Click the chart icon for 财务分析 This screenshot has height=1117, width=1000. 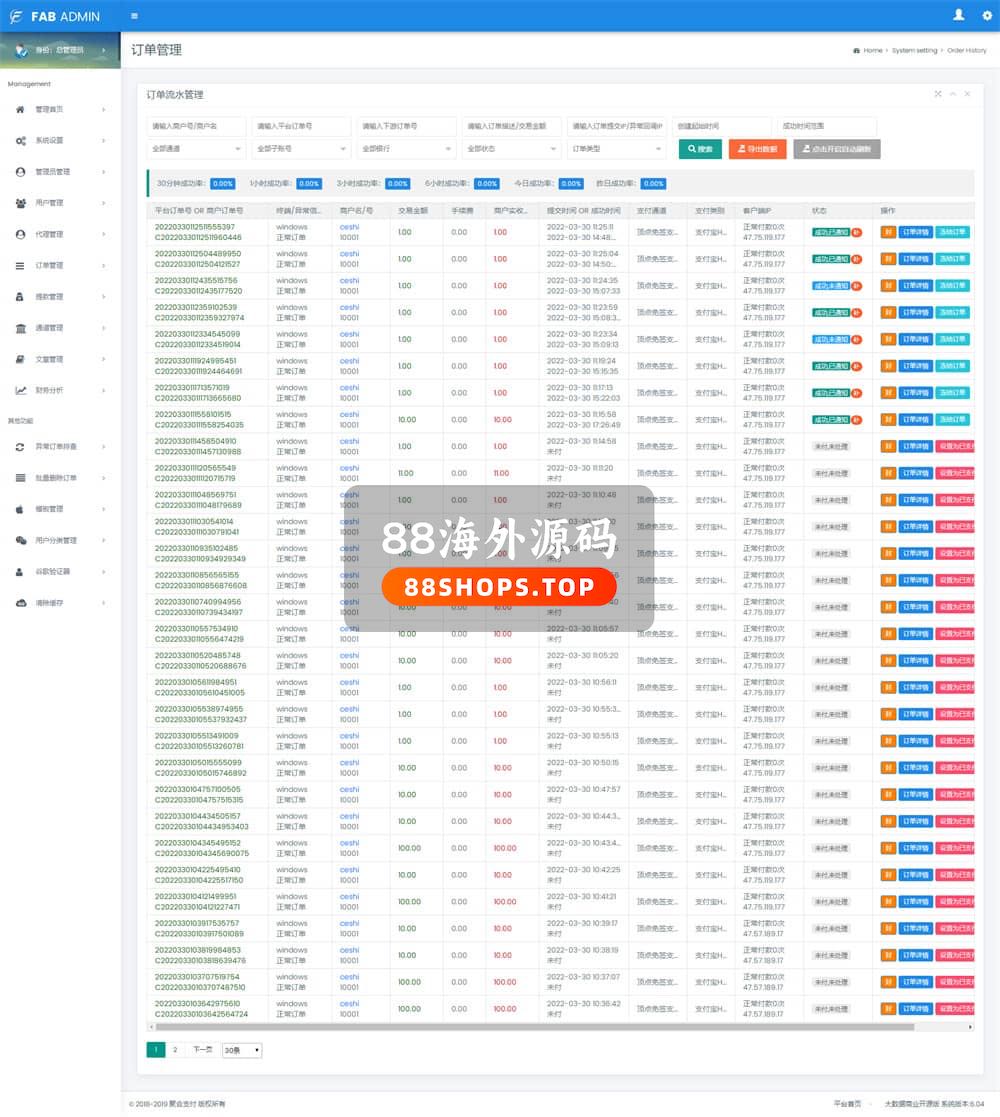tap(20, 390)
